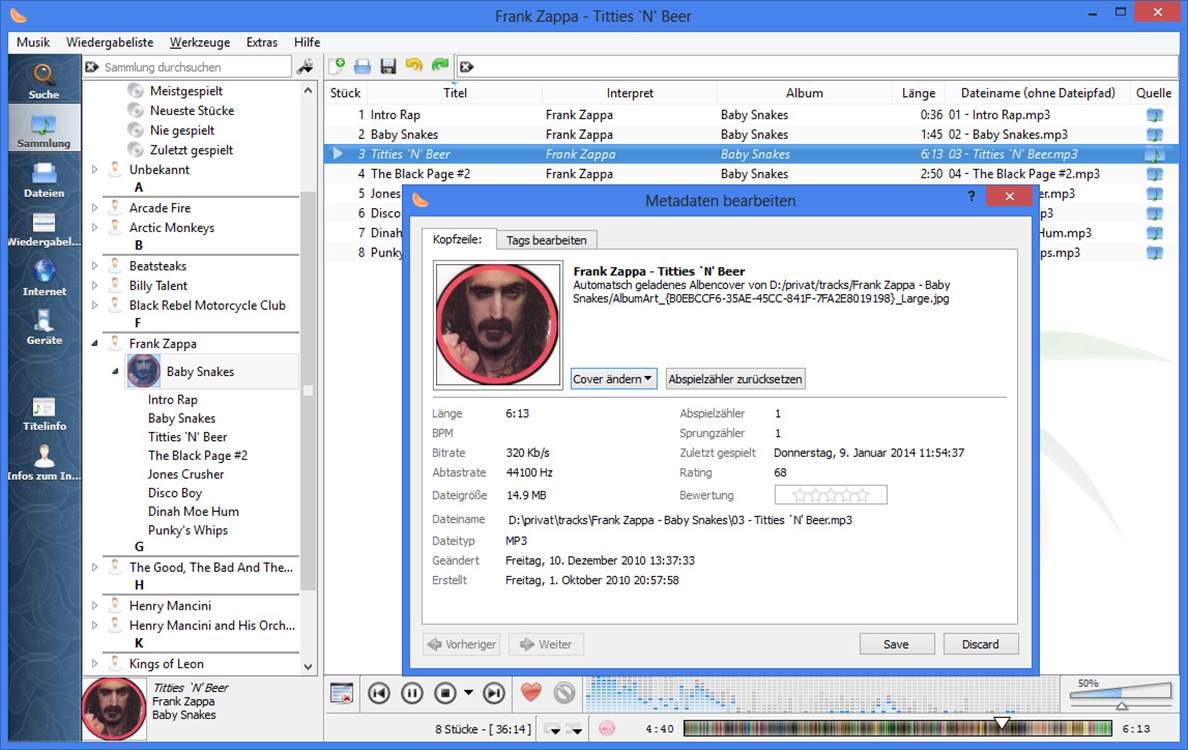Viewport: 1188px width, 750px height.
Task: Click the load playlist toolbar icon
Action: point(363,67)
